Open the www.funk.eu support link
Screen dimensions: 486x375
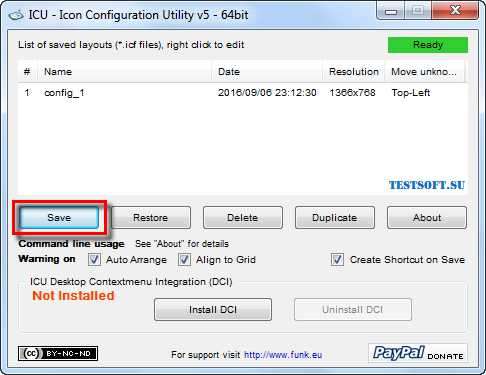[283, 355]
